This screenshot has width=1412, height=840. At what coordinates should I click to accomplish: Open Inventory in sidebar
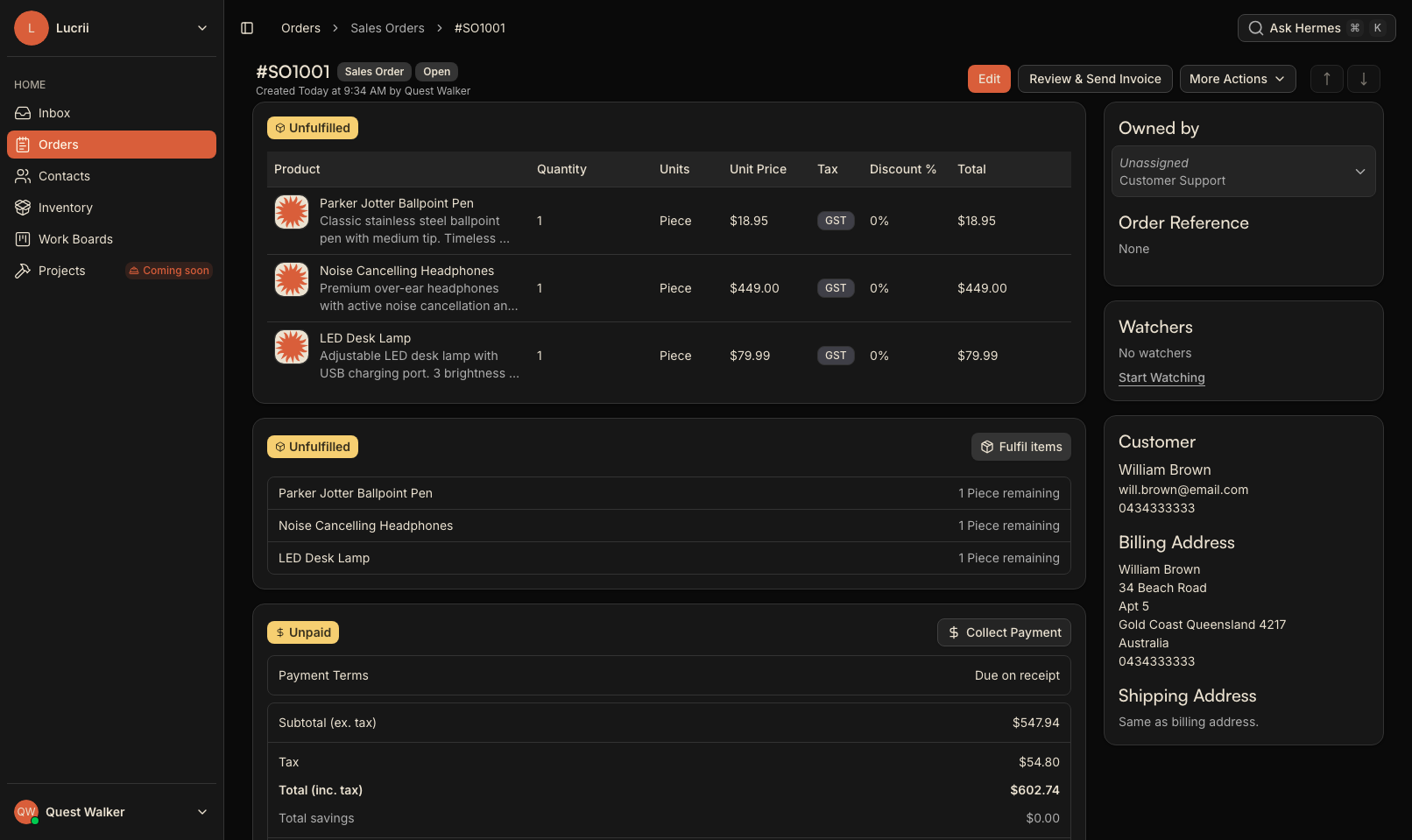pyautogui.click(x=111, y=208)
